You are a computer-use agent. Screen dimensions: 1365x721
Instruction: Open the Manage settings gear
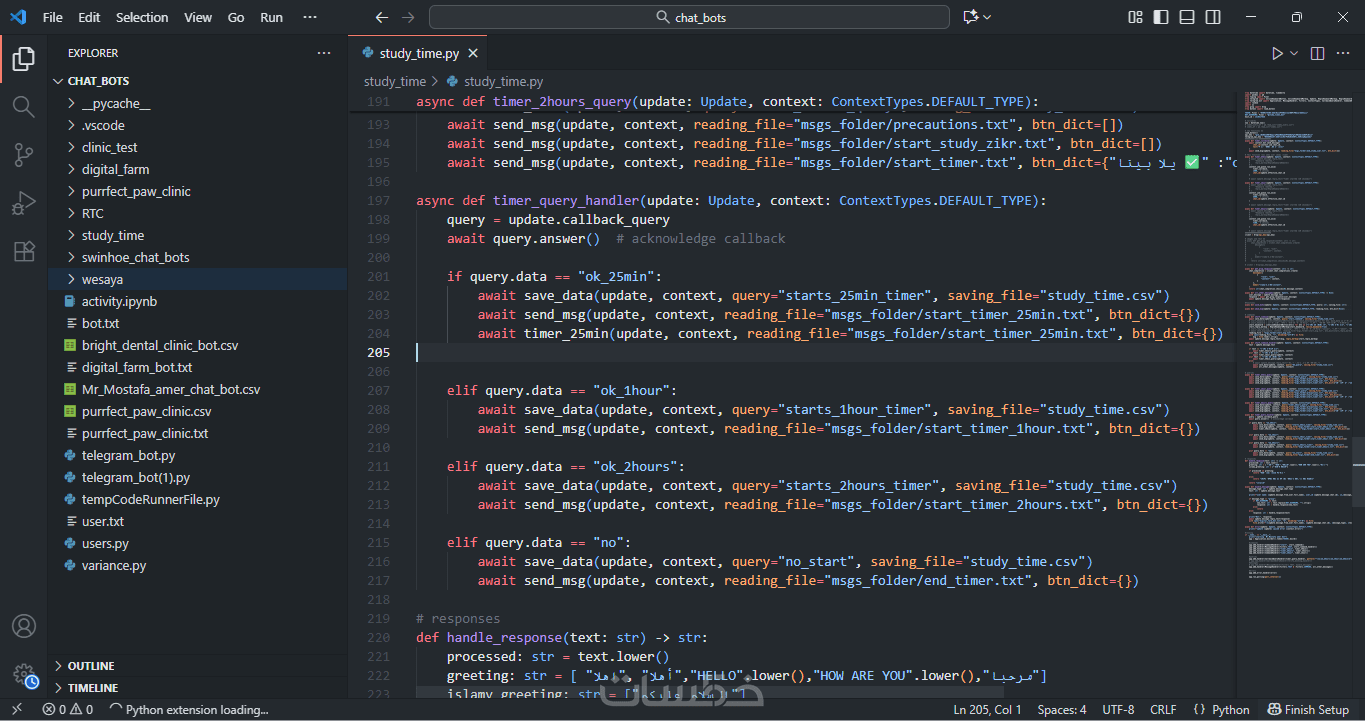coord(23,674)
